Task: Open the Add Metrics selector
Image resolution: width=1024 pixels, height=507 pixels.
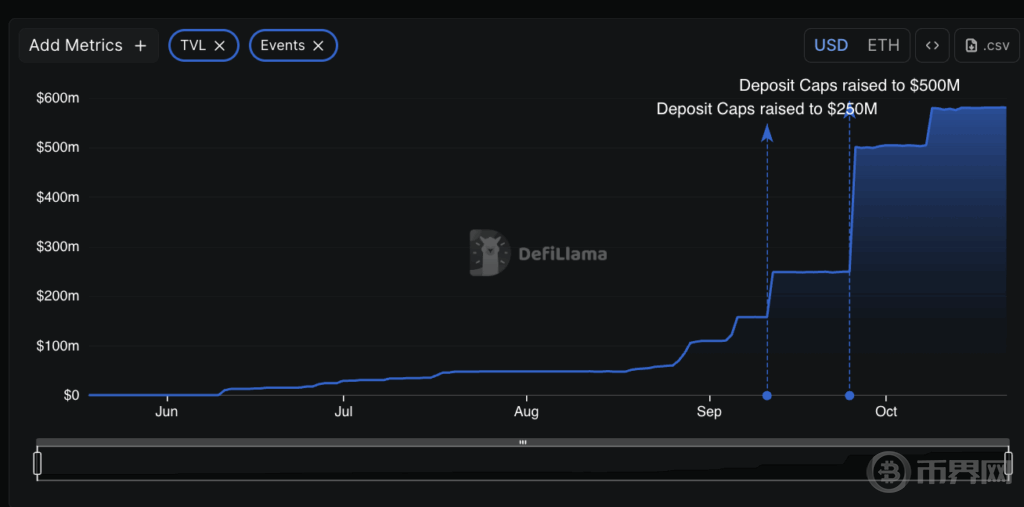Action: [x=88, y=46]
